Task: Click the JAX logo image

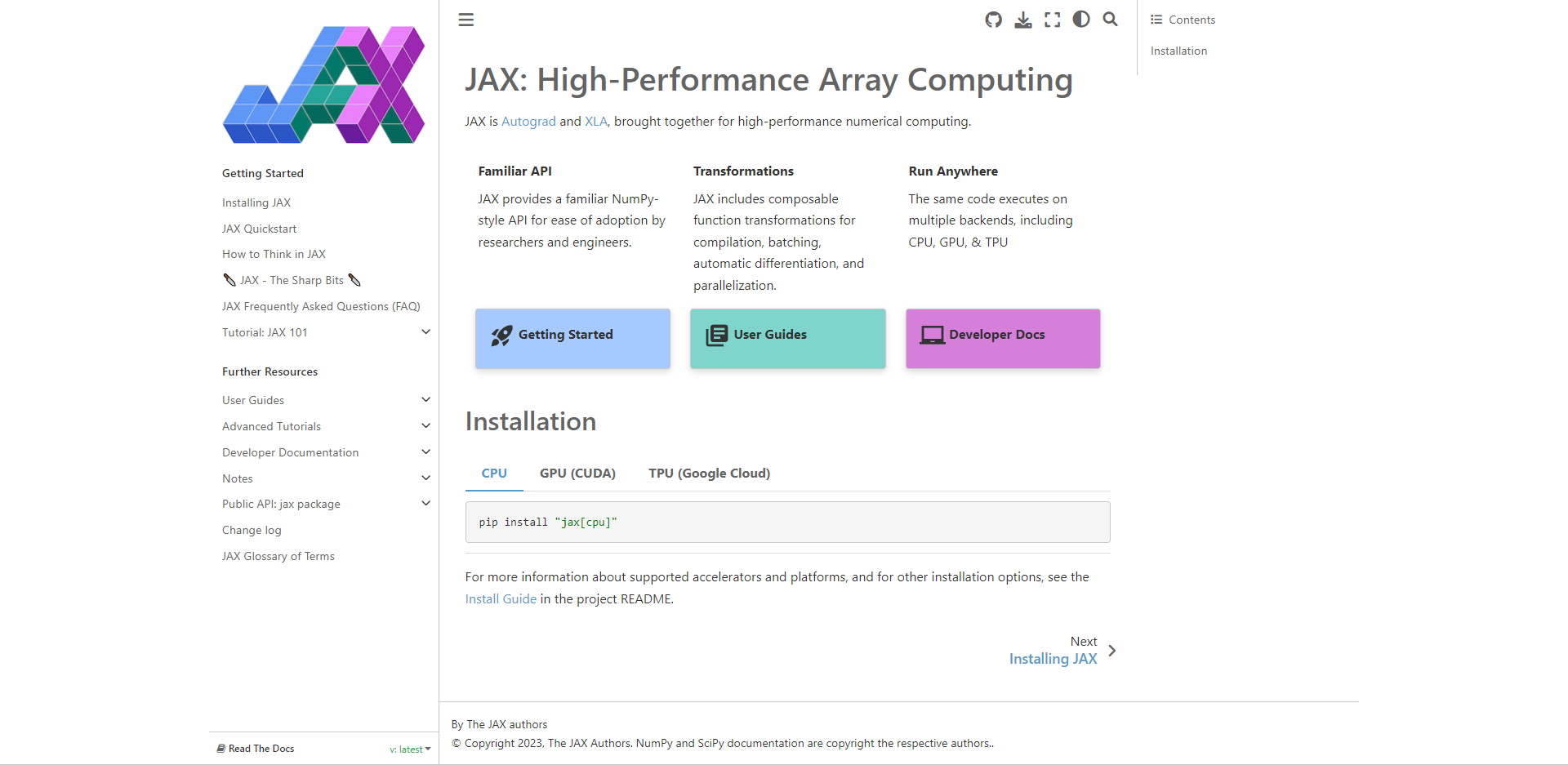Action: coord(324,85)
